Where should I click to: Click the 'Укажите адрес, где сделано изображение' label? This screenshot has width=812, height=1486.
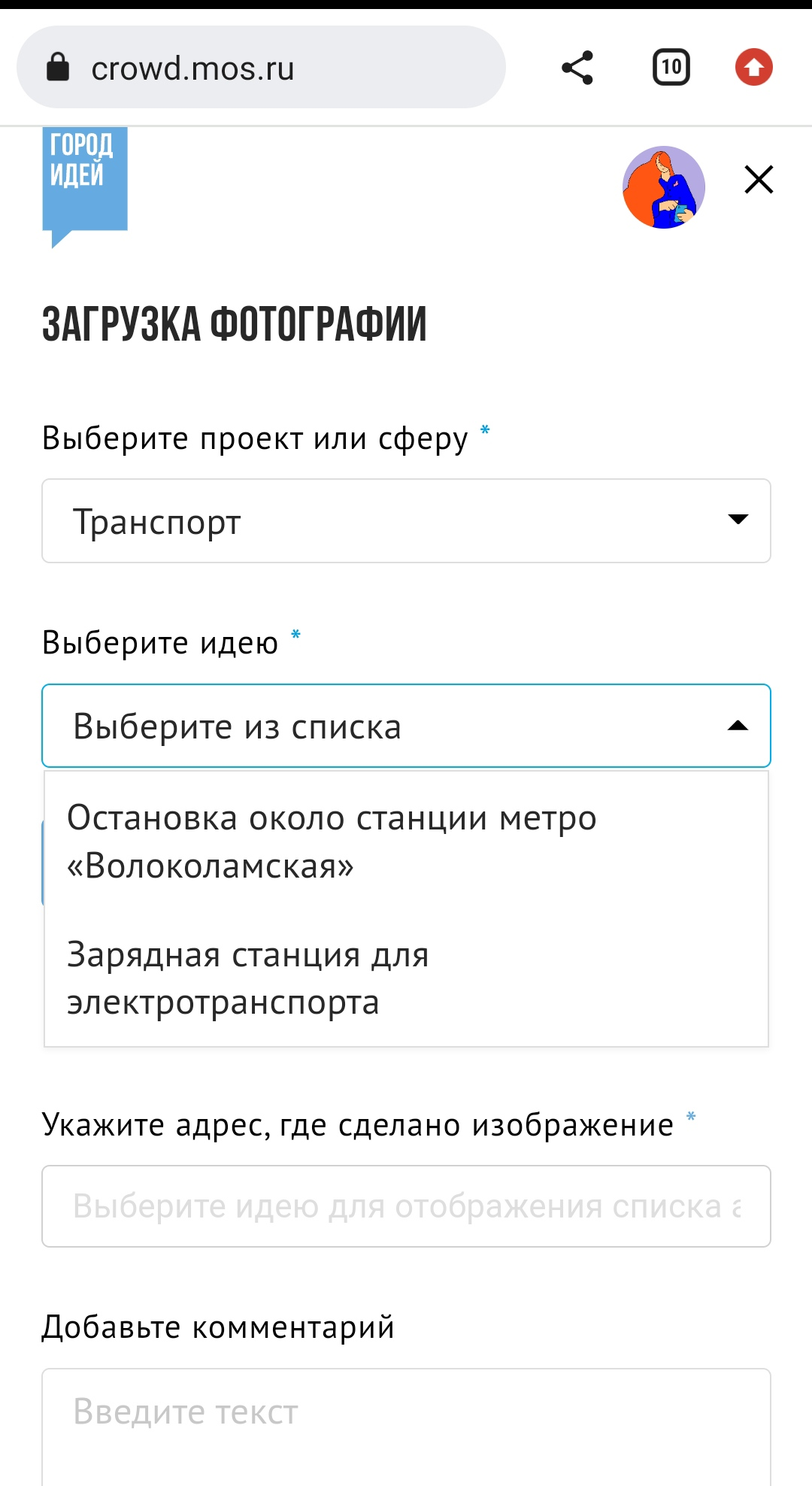[358, 1125]
